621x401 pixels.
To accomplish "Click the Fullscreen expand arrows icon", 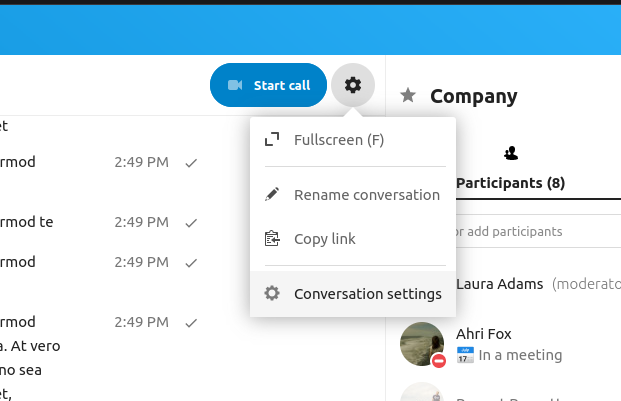I will (271, 140).
